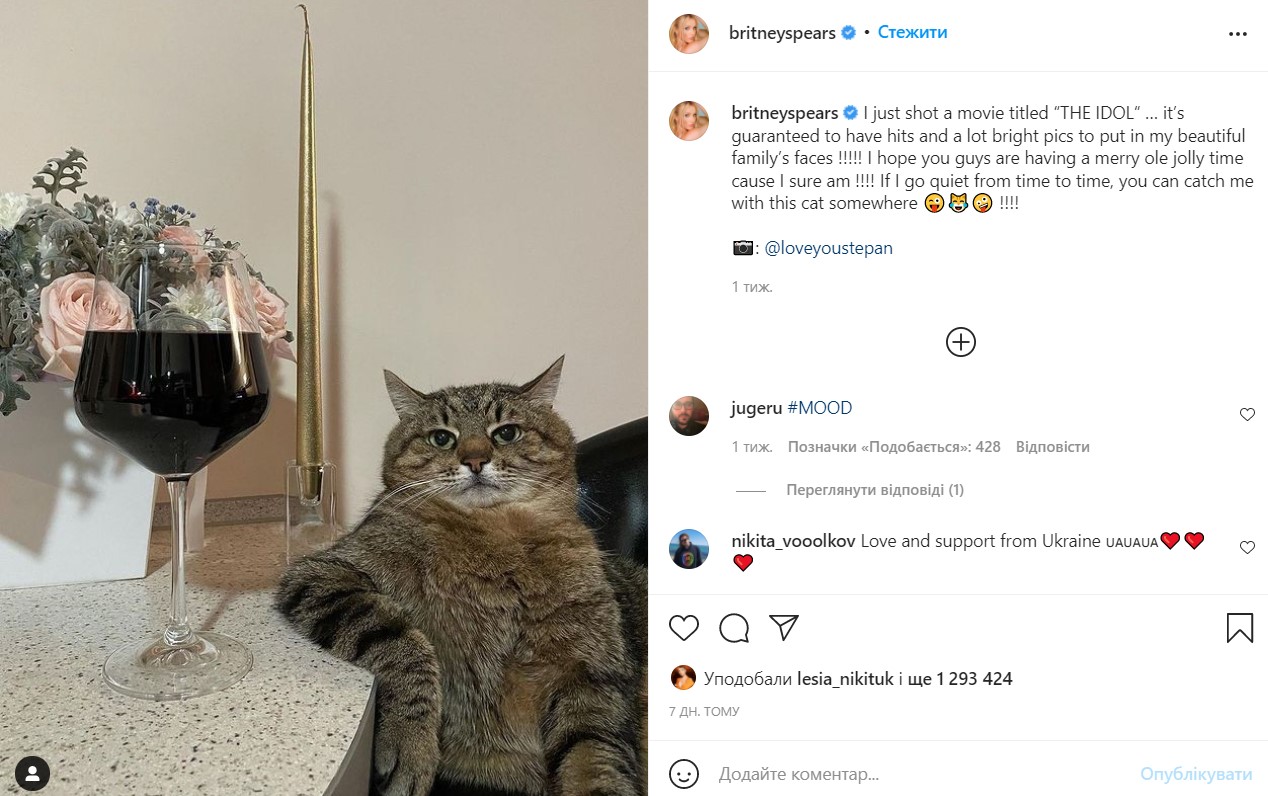Show tagged people icon on photo

point(33,772)
